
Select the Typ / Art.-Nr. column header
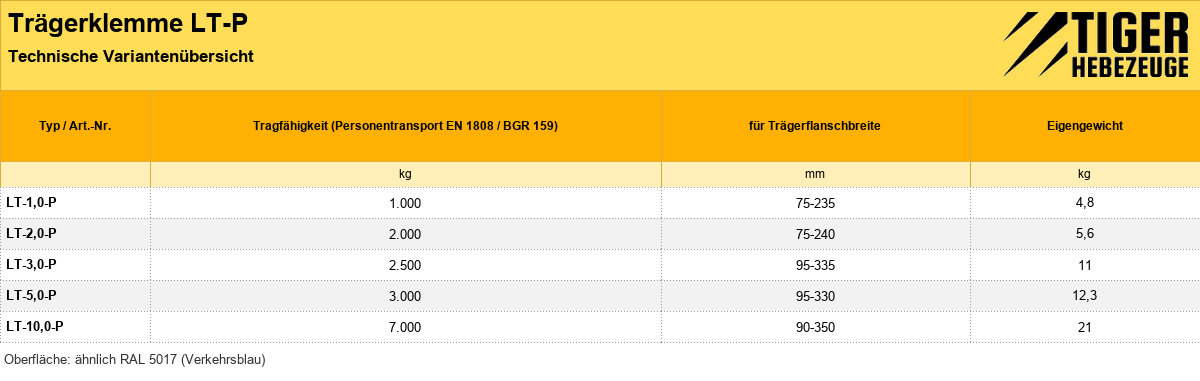[x=75, y=126]
